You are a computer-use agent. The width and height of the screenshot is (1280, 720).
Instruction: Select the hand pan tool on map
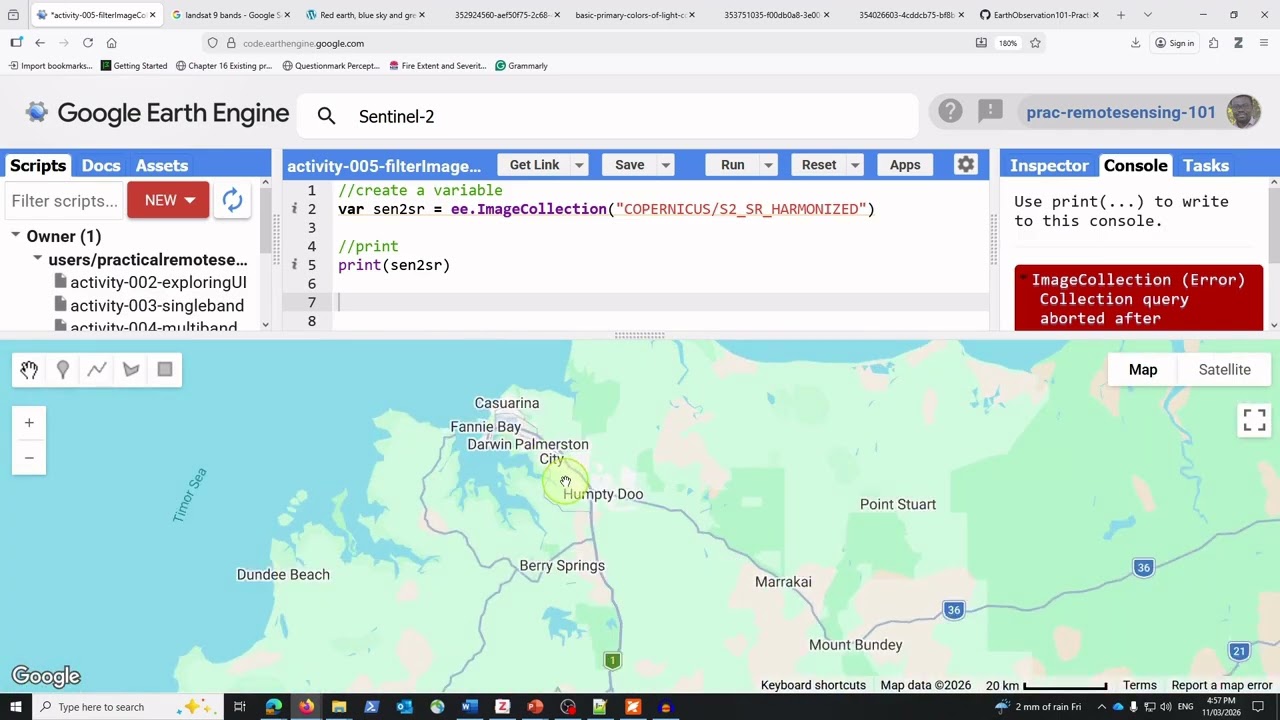29,370
